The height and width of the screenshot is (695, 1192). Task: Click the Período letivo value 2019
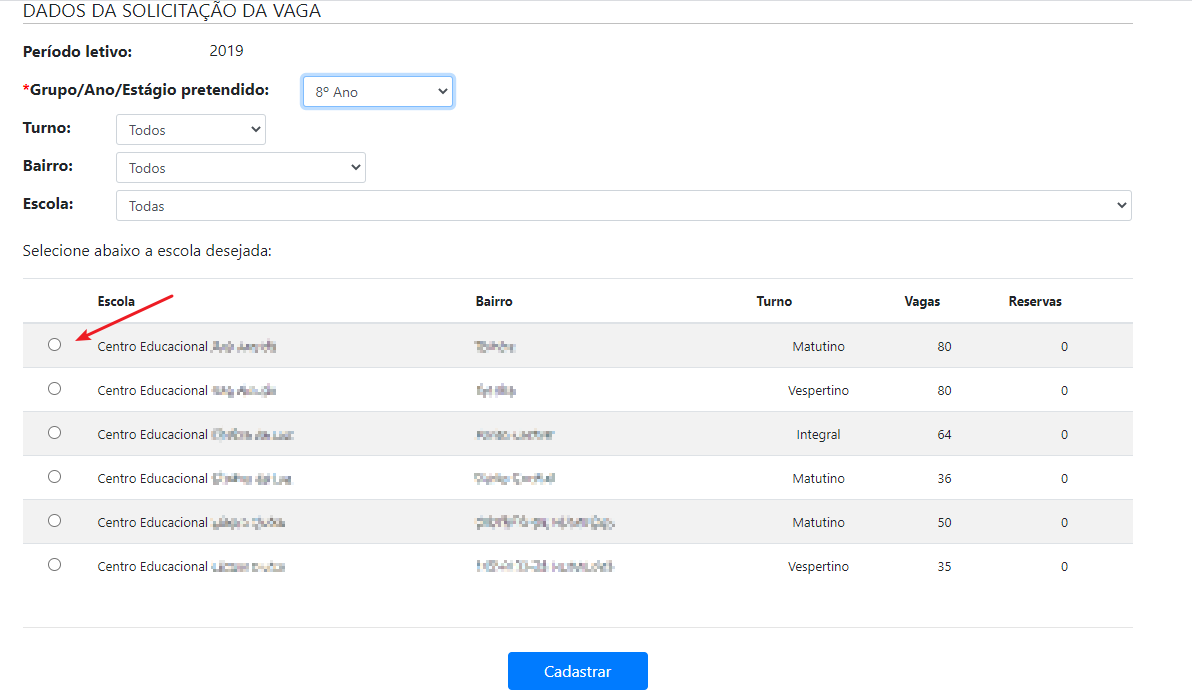tap(226, 51)
